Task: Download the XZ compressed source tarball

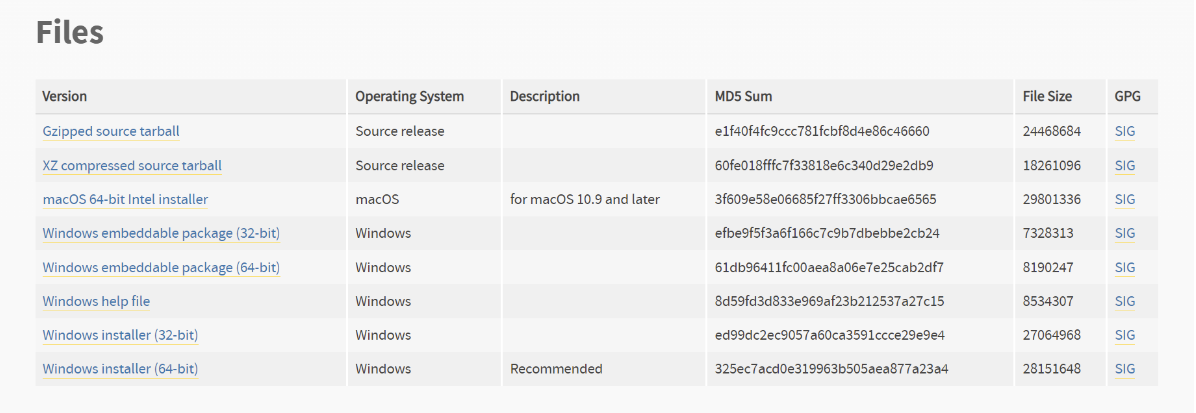Action: coord(132,165)
